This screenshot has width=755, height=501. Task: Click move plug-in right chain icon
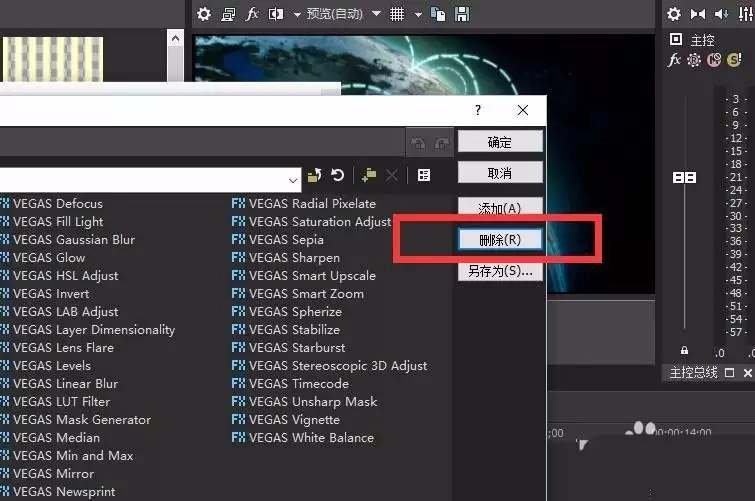coord(442,143)
